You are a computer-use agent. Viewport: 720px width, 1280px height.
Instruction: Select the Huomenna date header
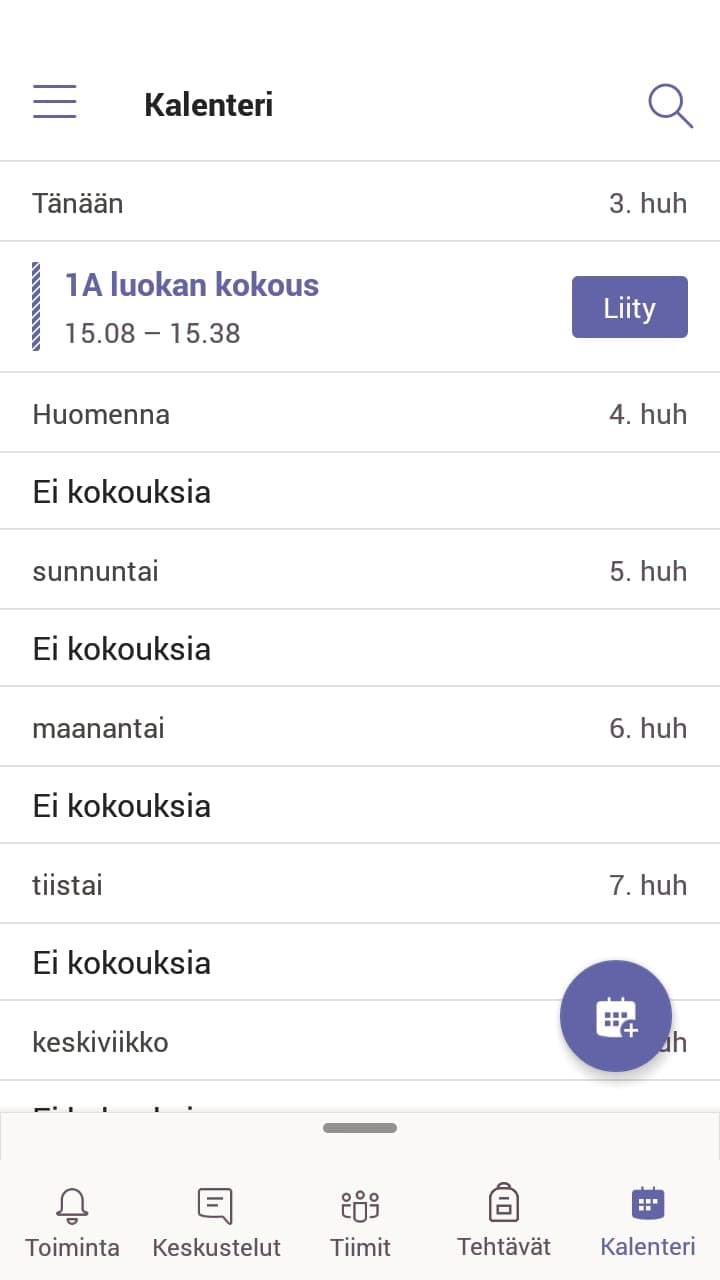click(x=101, y=414)
